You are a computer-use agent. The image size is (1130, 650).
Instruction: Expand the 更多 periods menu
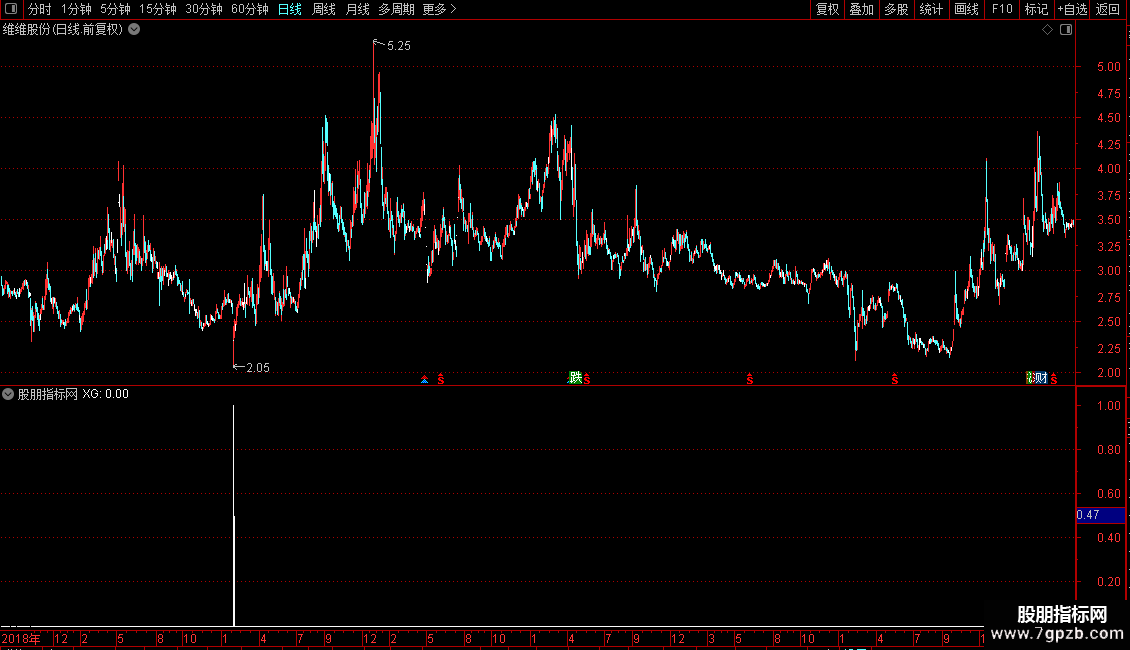click(439, 9)
